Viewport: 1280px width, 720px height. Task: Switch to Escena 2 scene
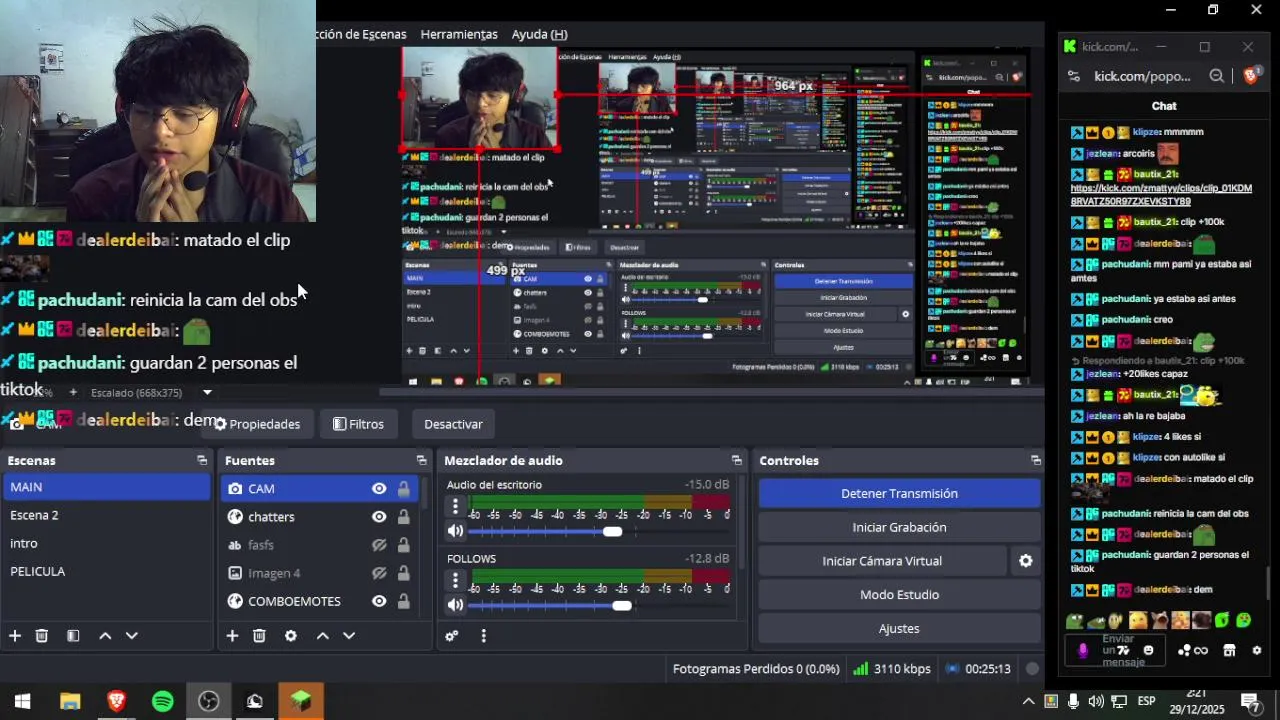[106, 515]
